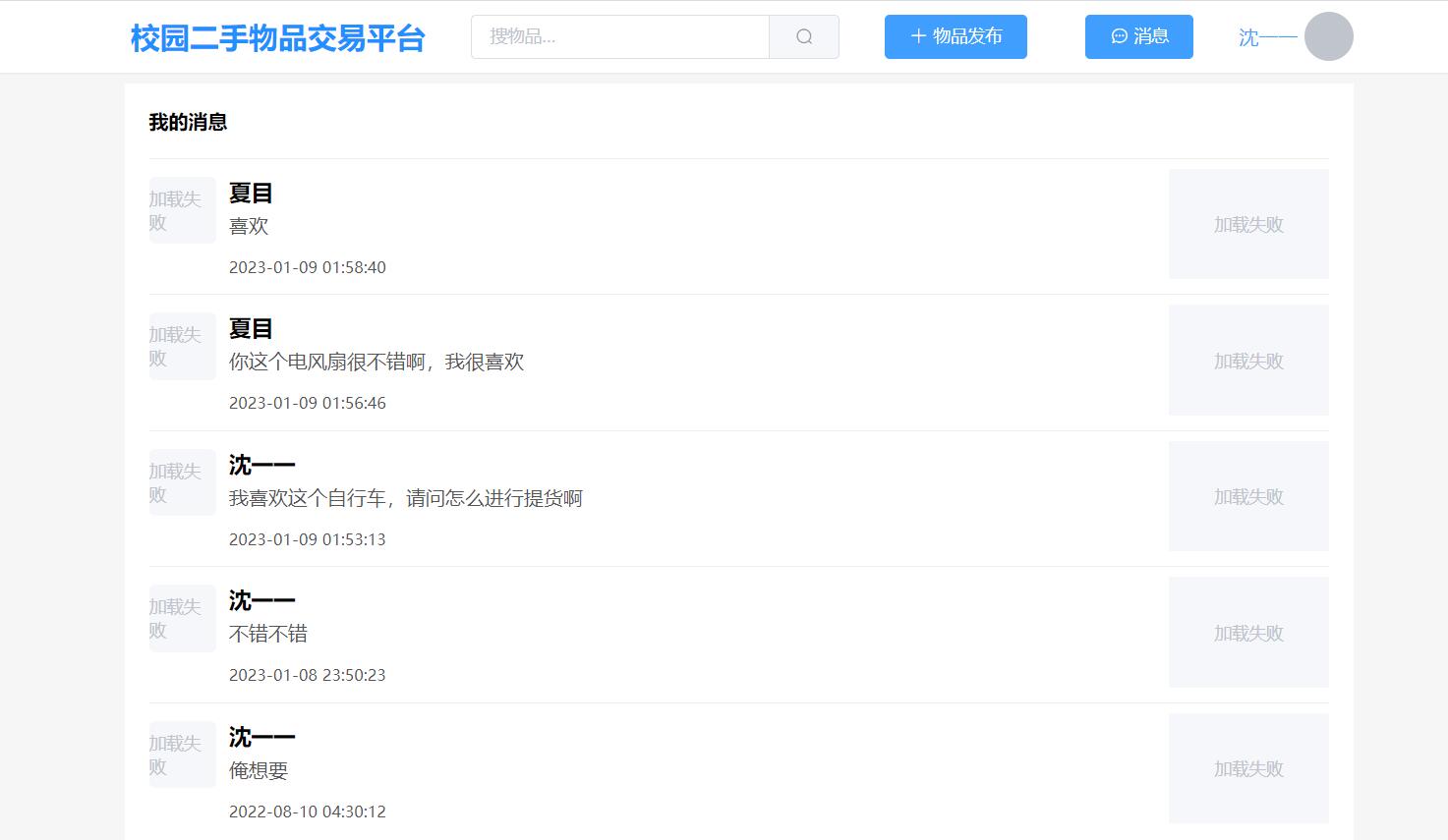Click timestamp 2023-01-09 01:58:40

(308, 267)
